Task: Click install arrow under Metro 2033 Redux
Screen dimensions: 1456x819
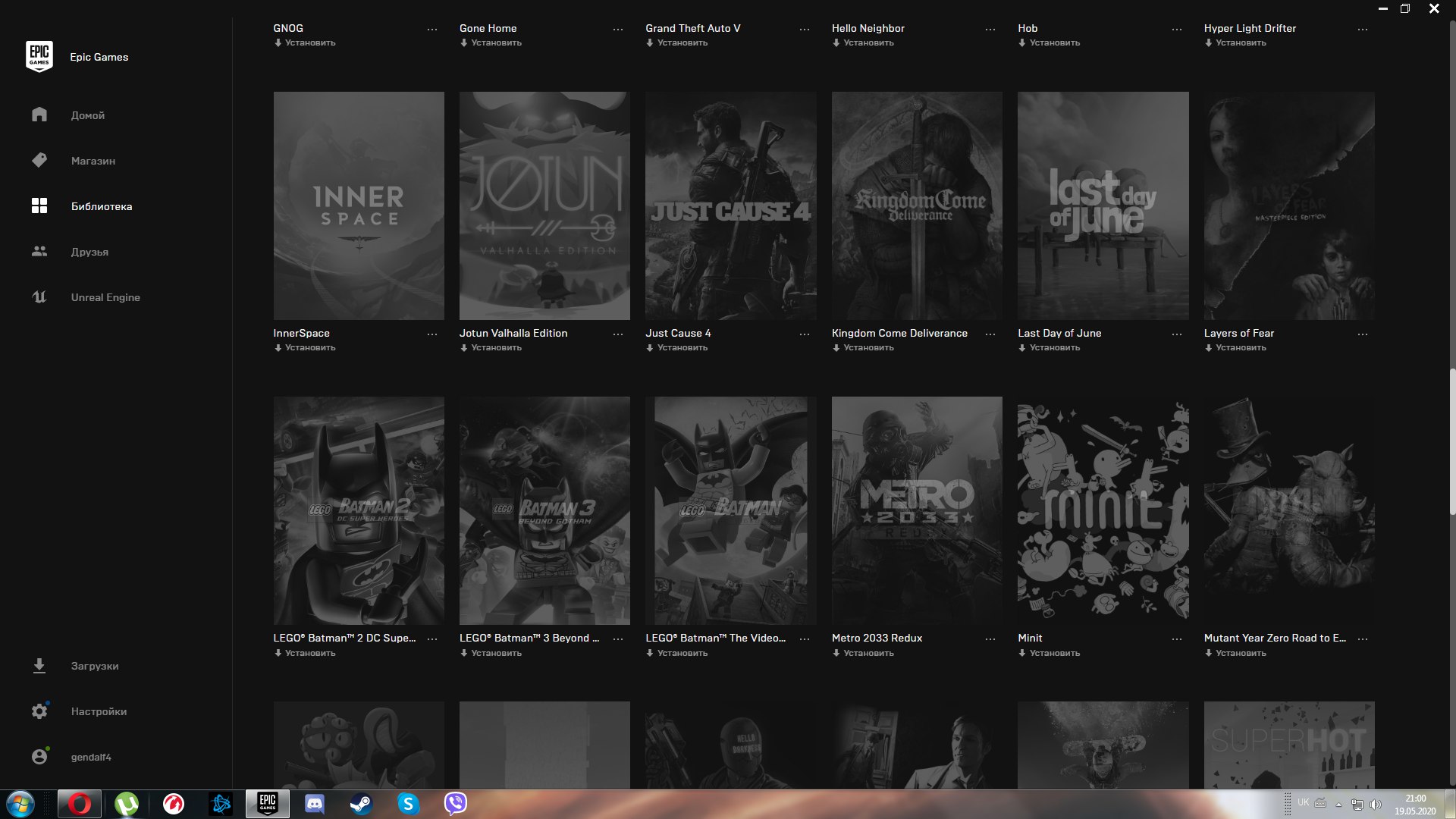Action: [836, 653]
